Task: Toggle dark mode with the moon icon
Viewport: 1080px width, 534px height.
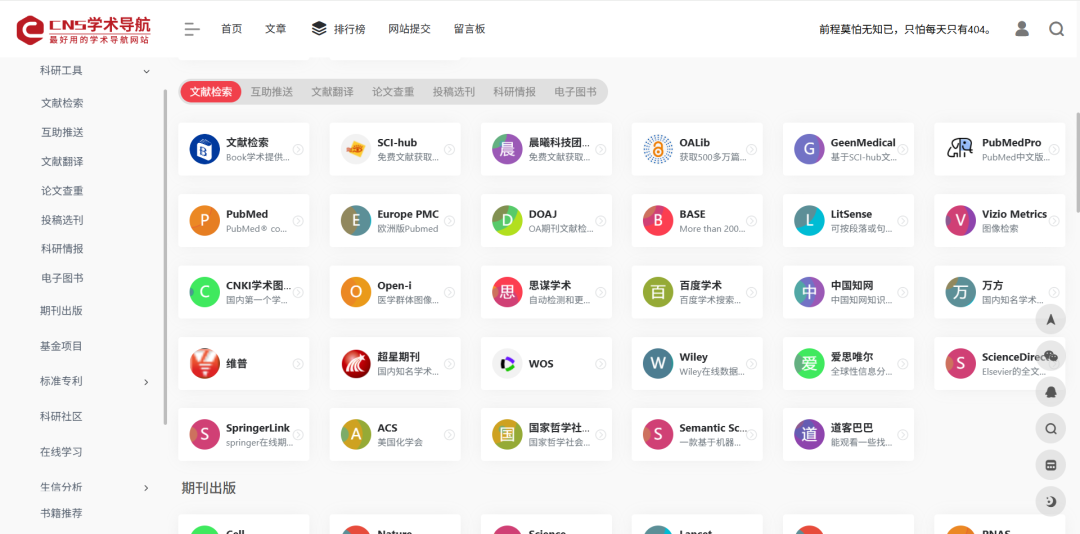Action: click(1050, 502)
